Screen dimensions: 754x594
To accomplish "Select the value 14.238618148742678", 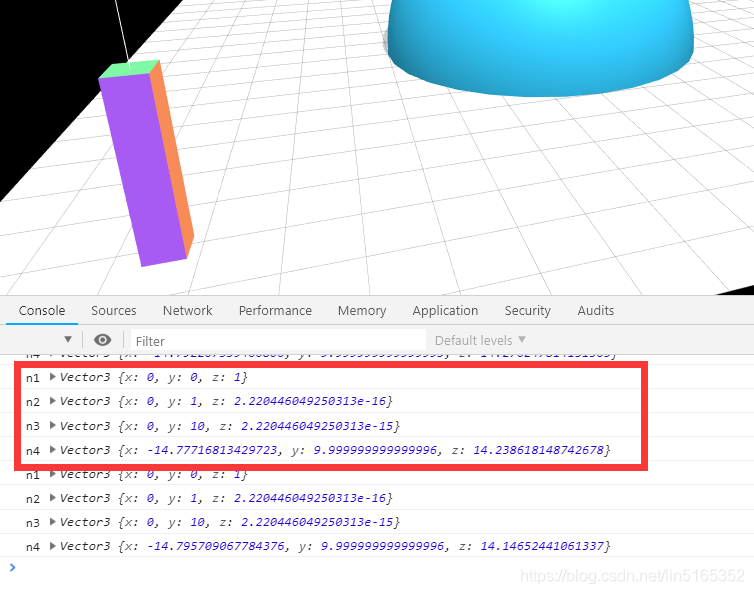I will 538,450.
